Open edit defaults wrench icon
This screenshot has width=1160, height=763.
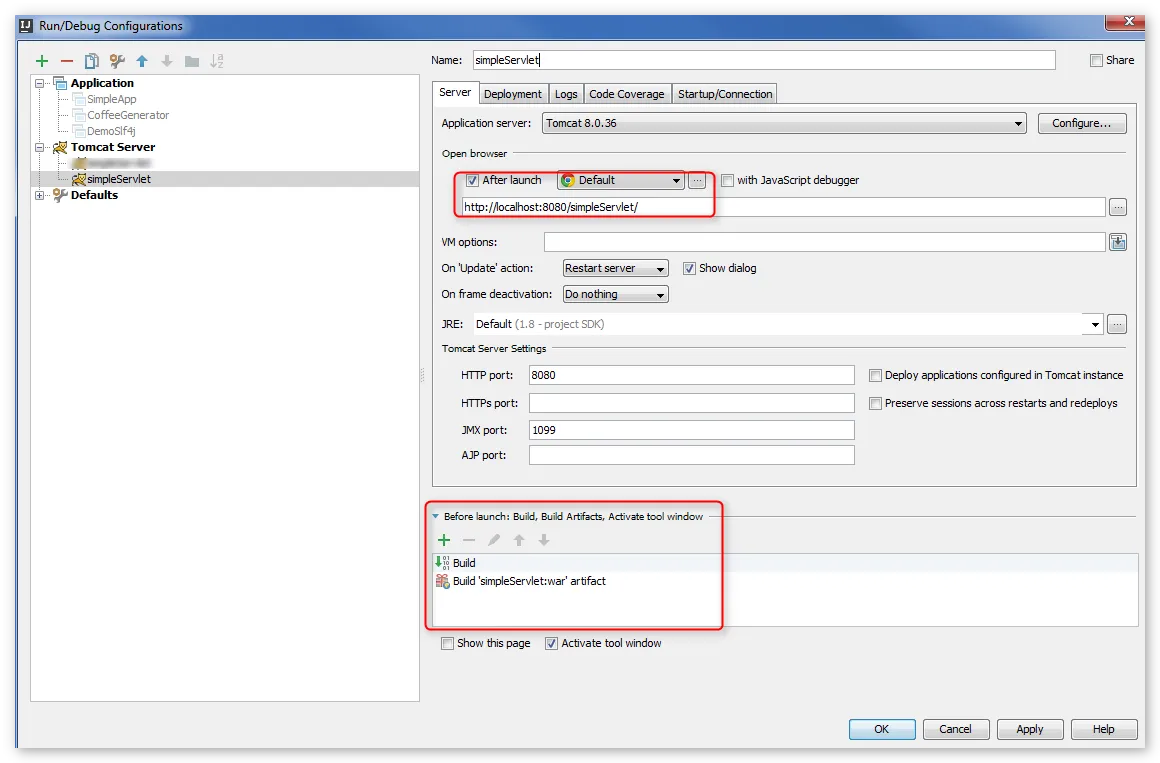[x=117, y=61]
